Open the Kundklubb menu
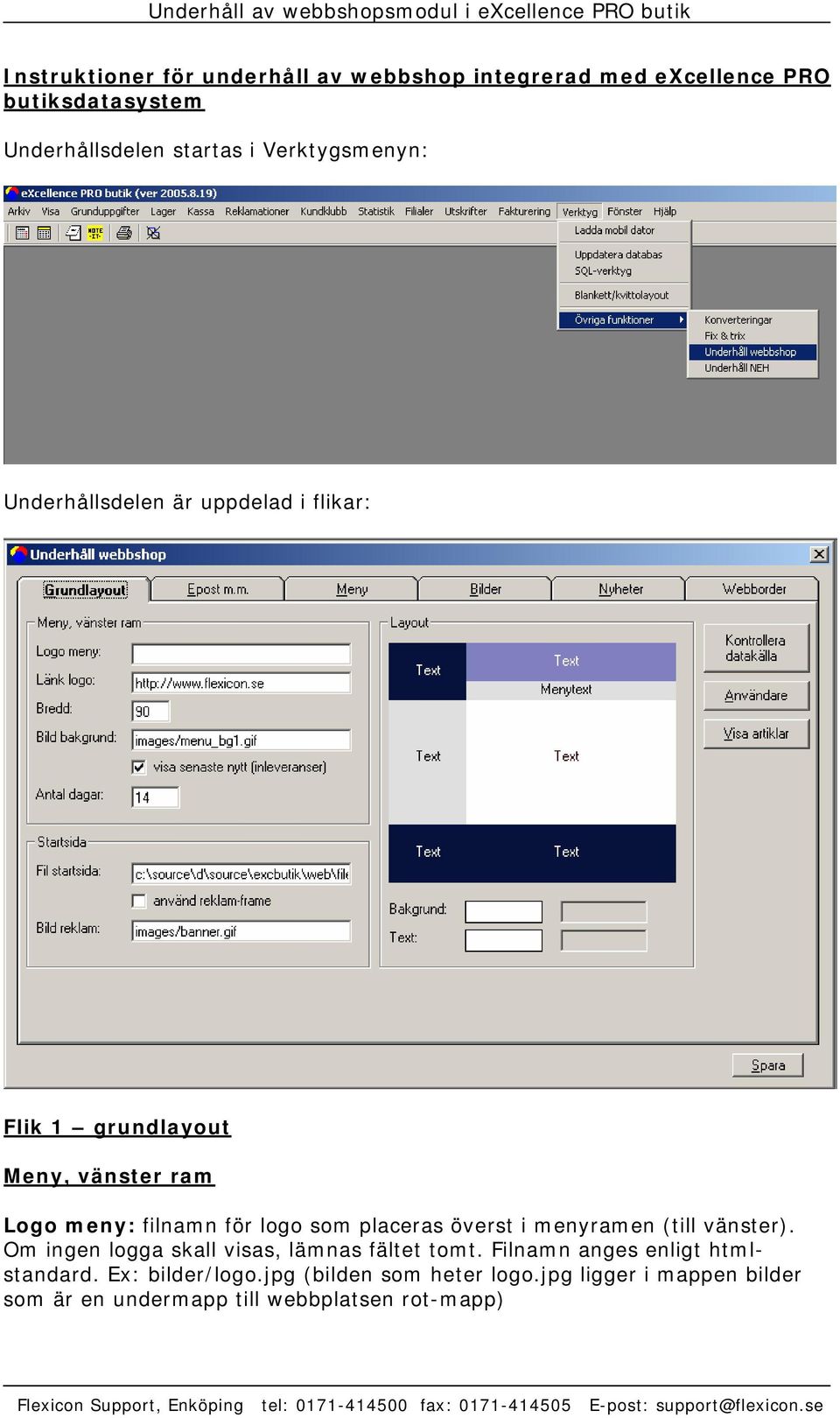The height and width of the screenshot is (1418, 840). [324, 211]
